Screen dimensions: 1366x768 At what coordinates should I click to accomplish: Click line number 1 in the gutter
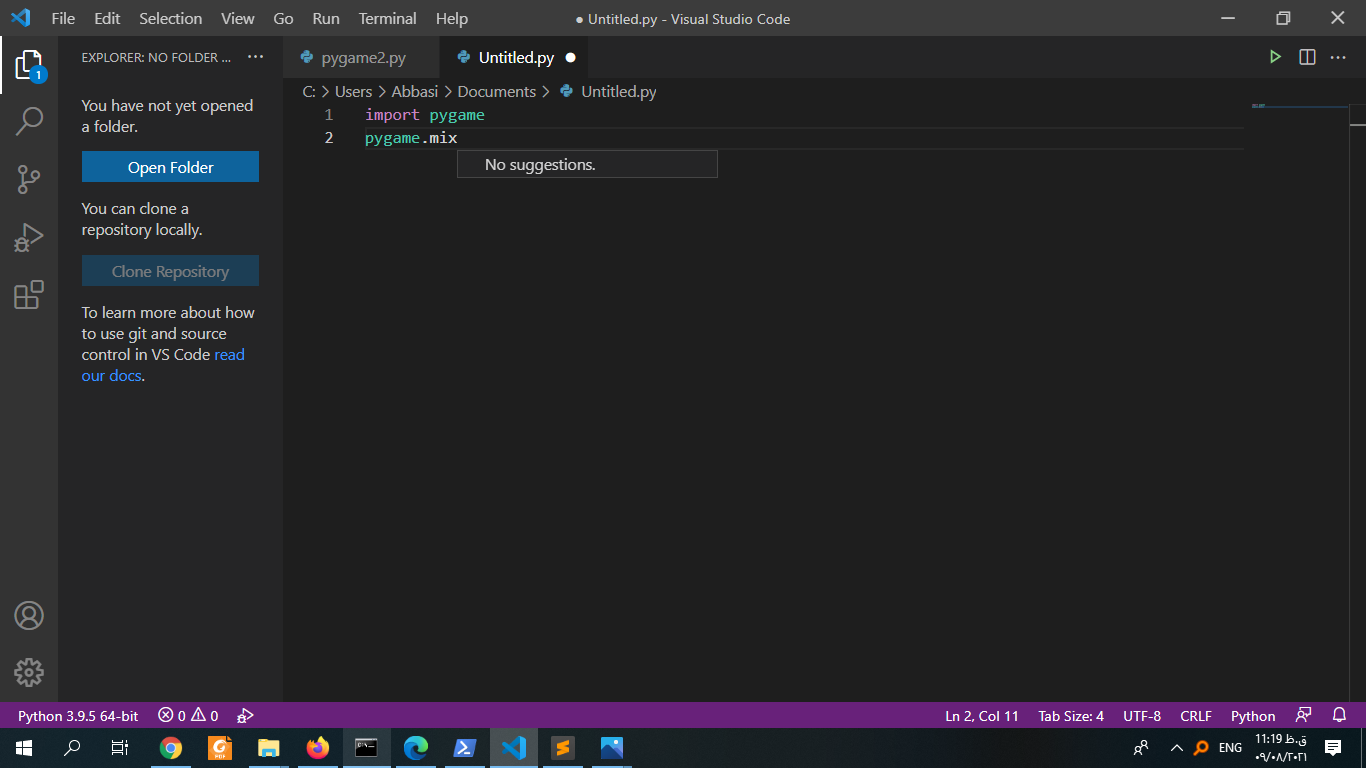tap(328, 115)
